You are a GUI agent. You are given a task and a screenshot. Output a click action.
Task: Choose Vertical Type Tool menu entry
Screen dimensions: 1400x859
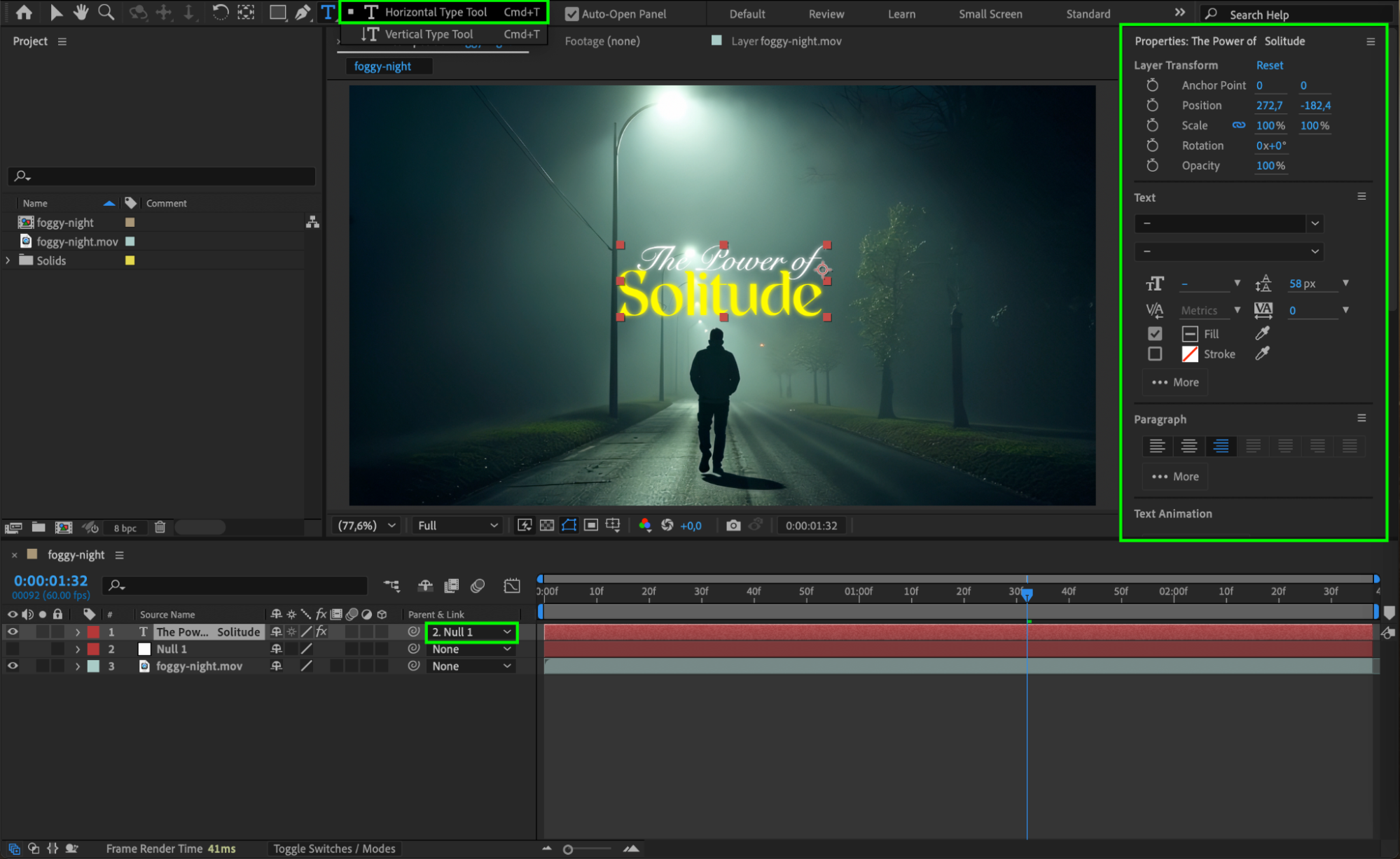429,34
